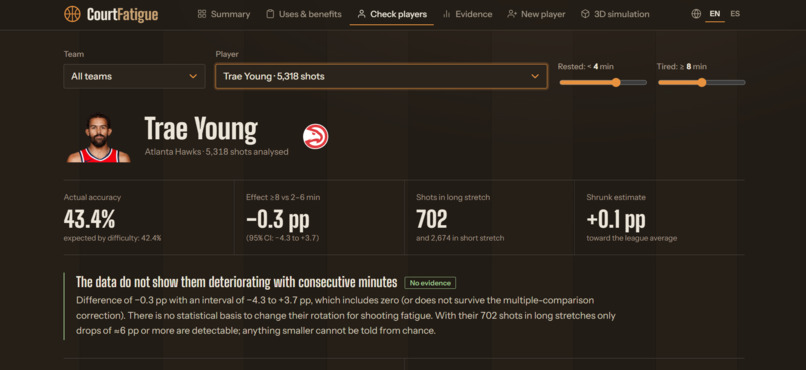Open the All teams dropdown
The image size is (806, 370).
[x=134, y=77]
